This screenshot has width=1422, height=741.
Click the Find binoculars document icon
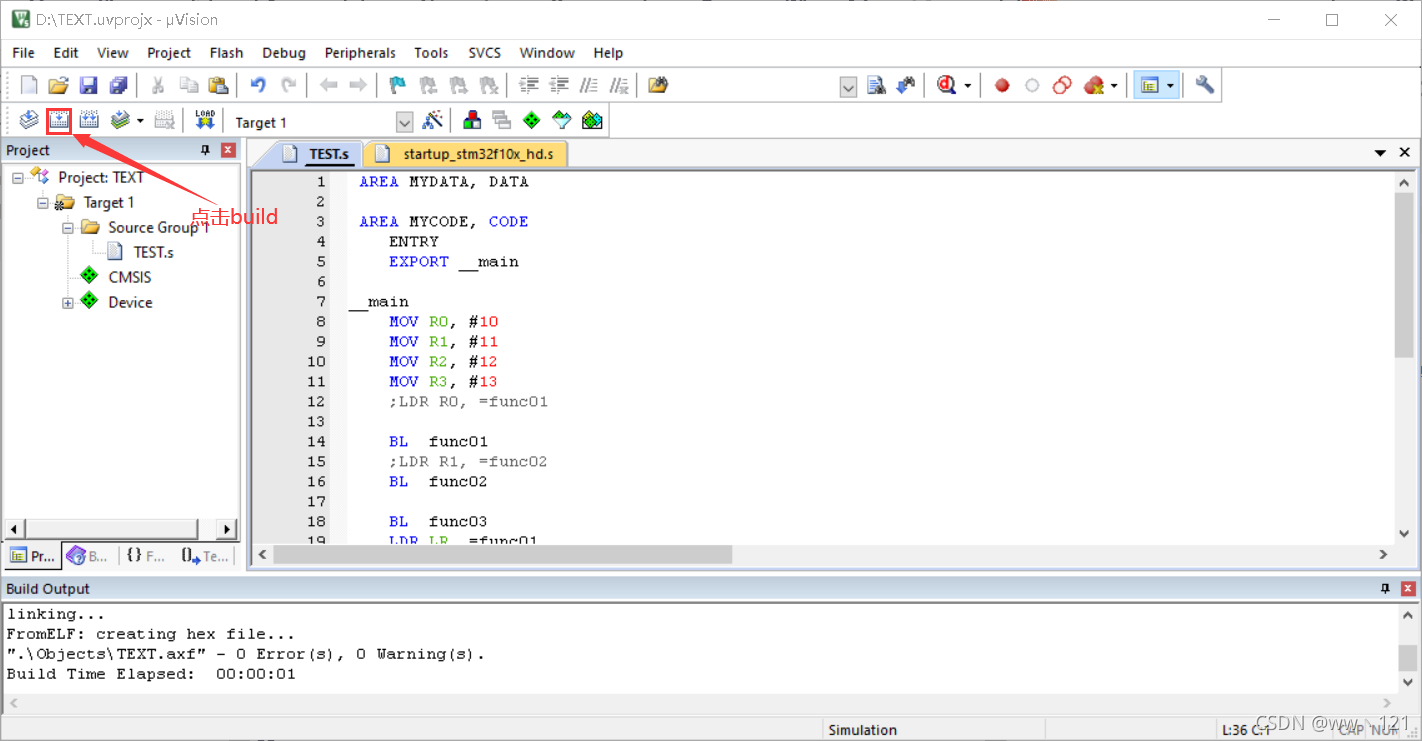[x=877, y=85]
